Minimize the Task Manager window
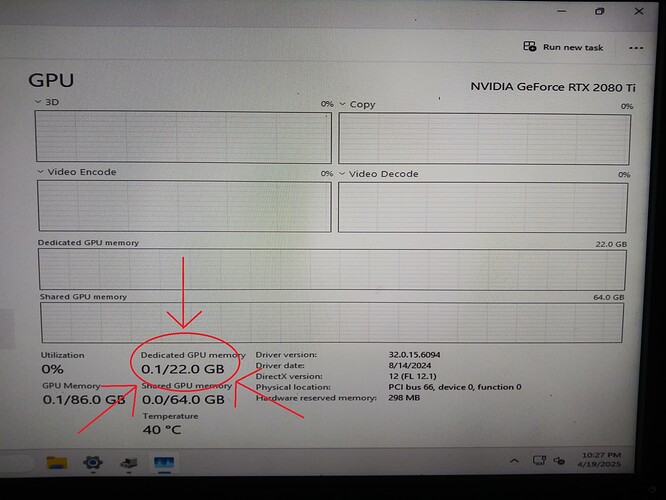 pos(562,11)
